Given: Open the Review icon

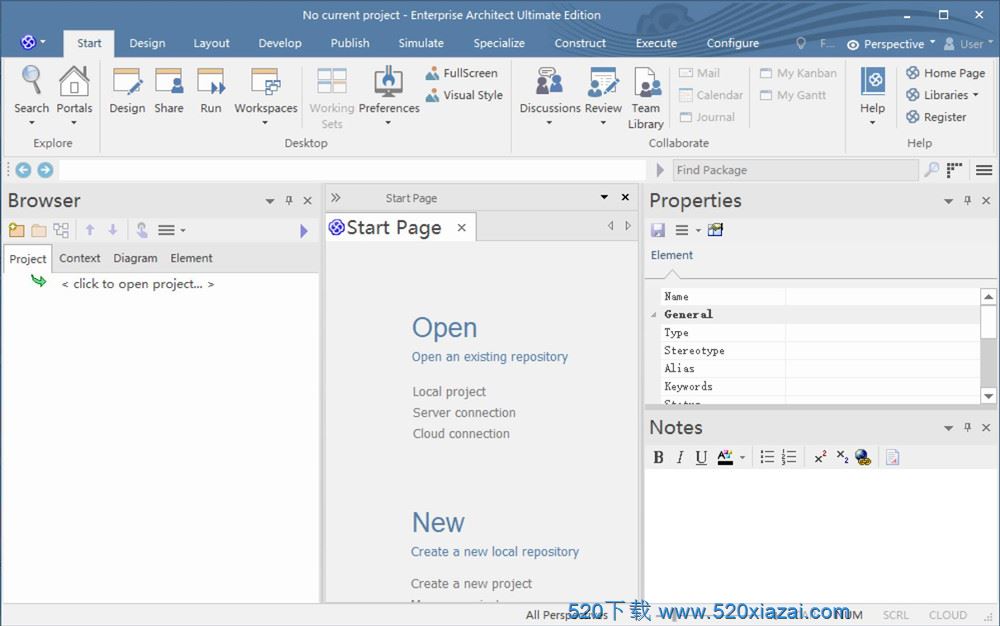Looking at the screenshot, I should (603, 94).
